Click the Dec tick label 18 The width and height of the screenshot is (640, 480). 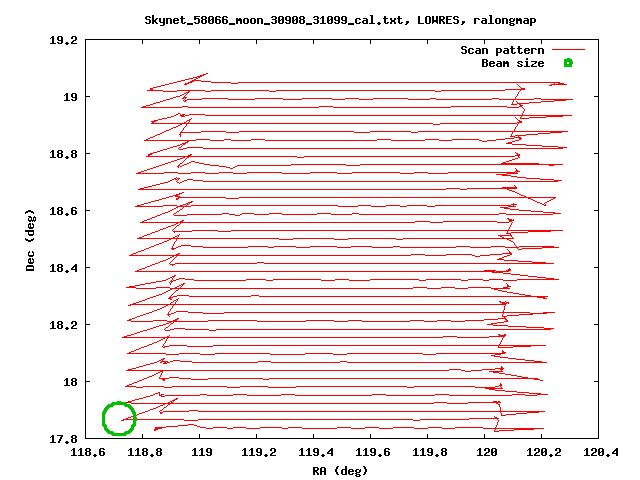click(70, 382)
